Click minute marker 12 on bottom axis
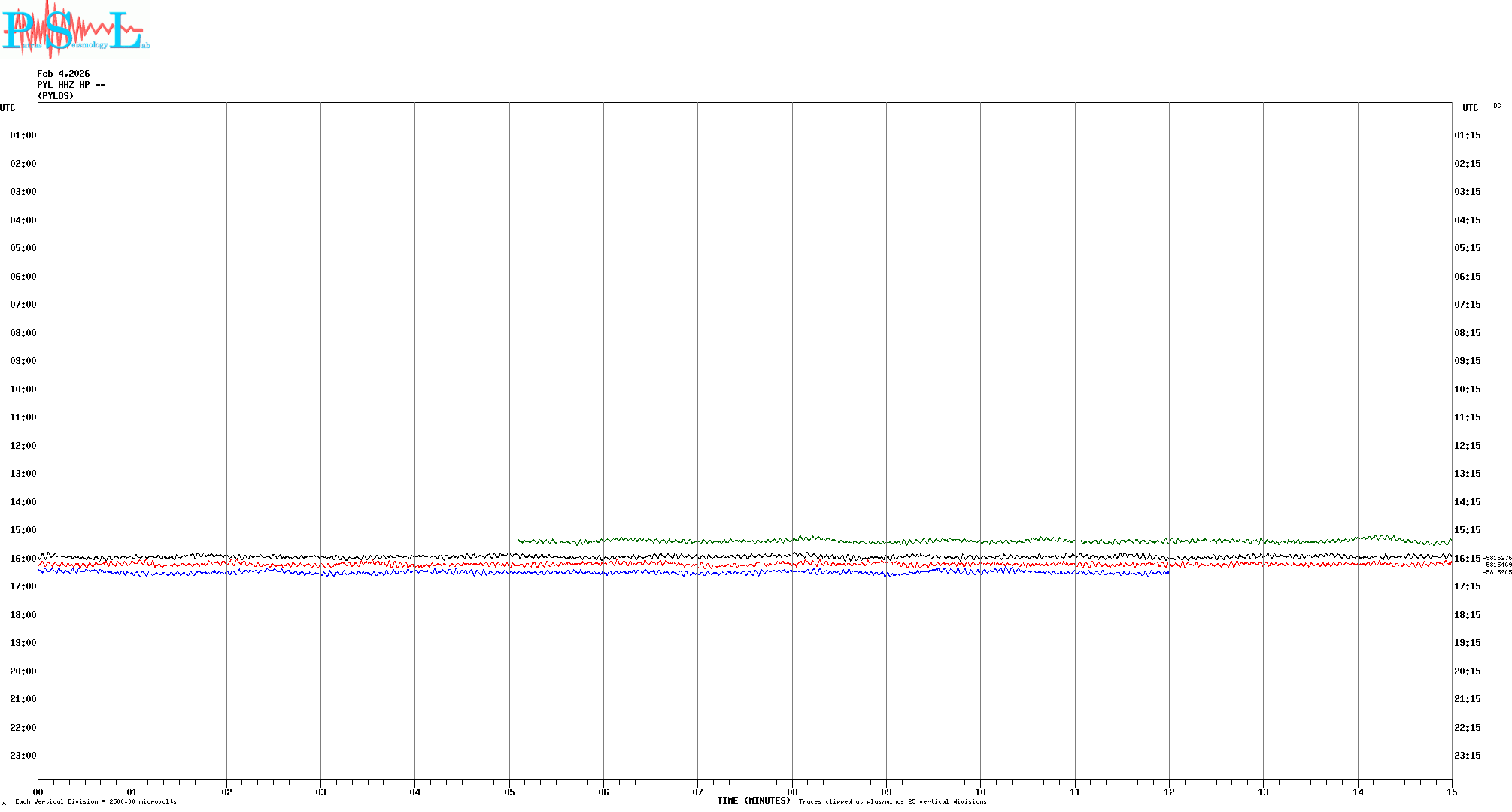The height and width of the screenshot is (812, 1512). click(1169, 792)
